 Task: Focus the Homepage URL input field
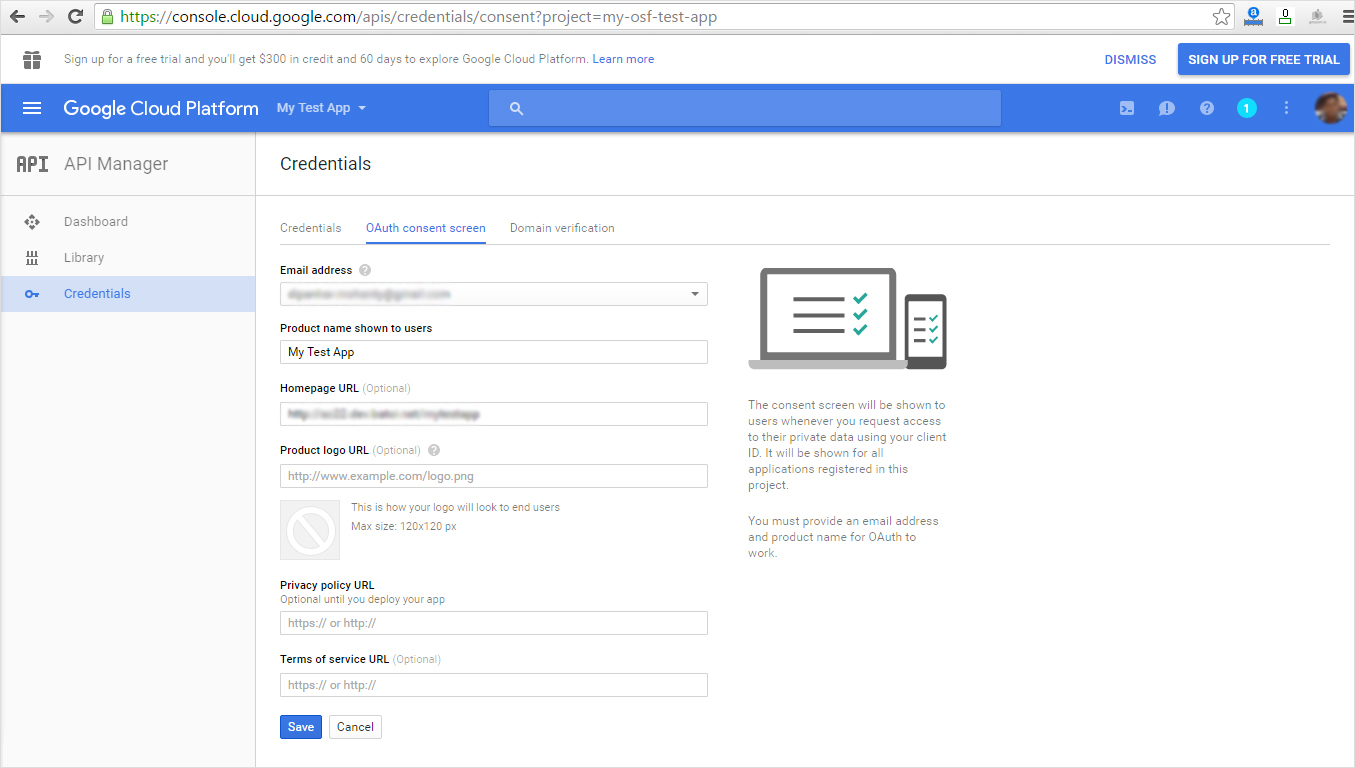point(494,414)
